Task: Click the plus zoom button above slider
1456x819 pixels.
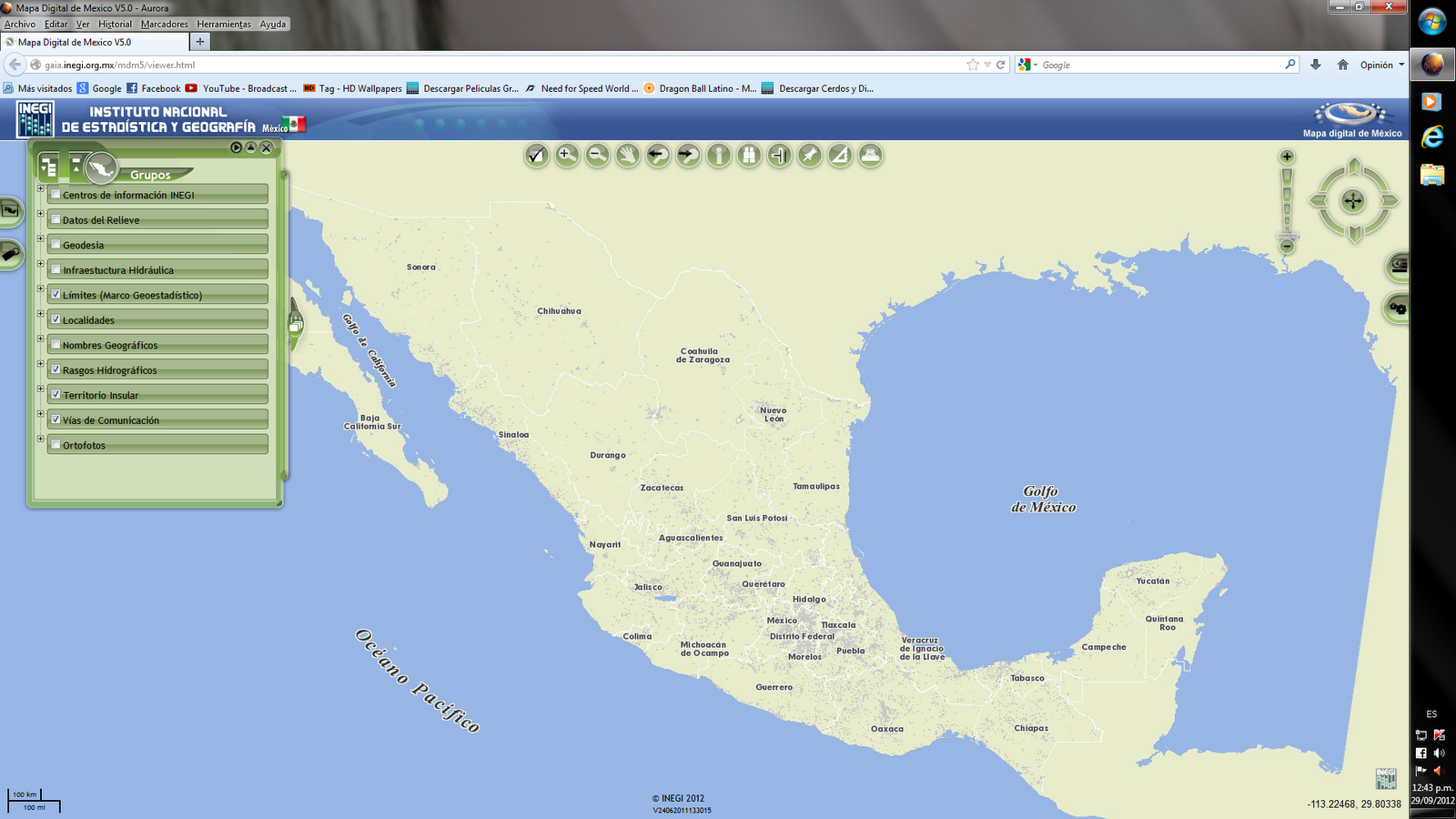Action: pos(1287,157)
